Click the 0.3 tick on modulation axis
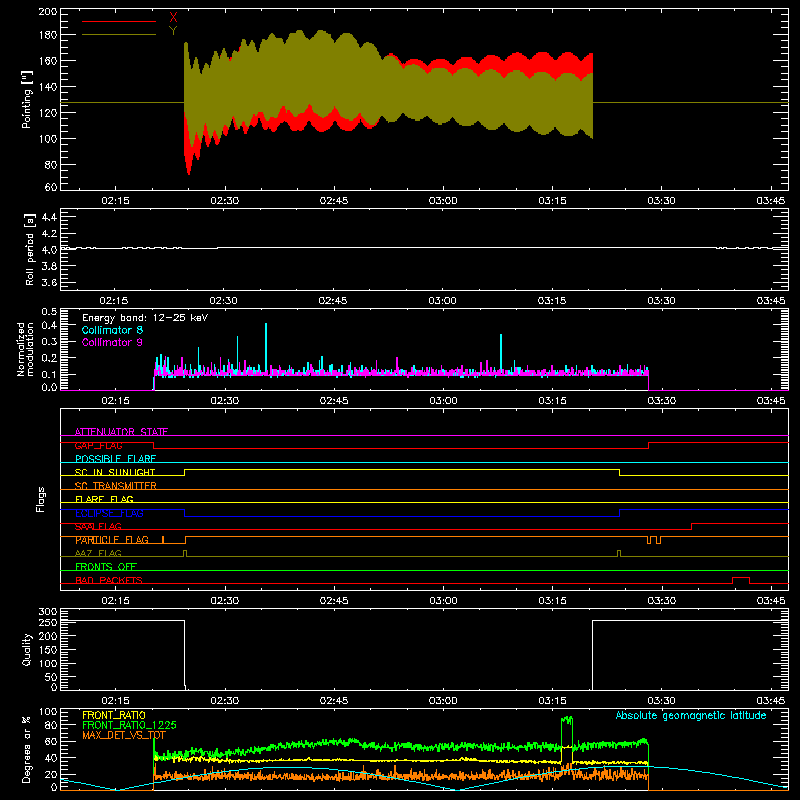This screenshot has height=800, width=800. click(x=49, y=341)
